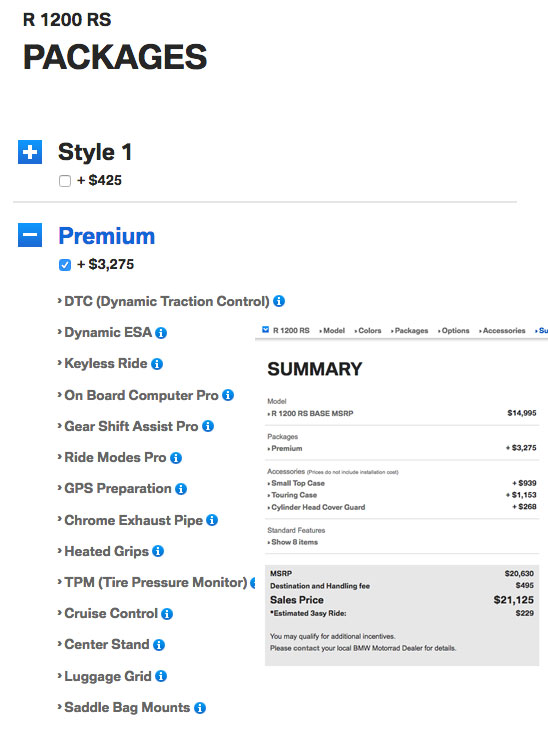Check the Style 1 package checkbox

pos(65,181)
